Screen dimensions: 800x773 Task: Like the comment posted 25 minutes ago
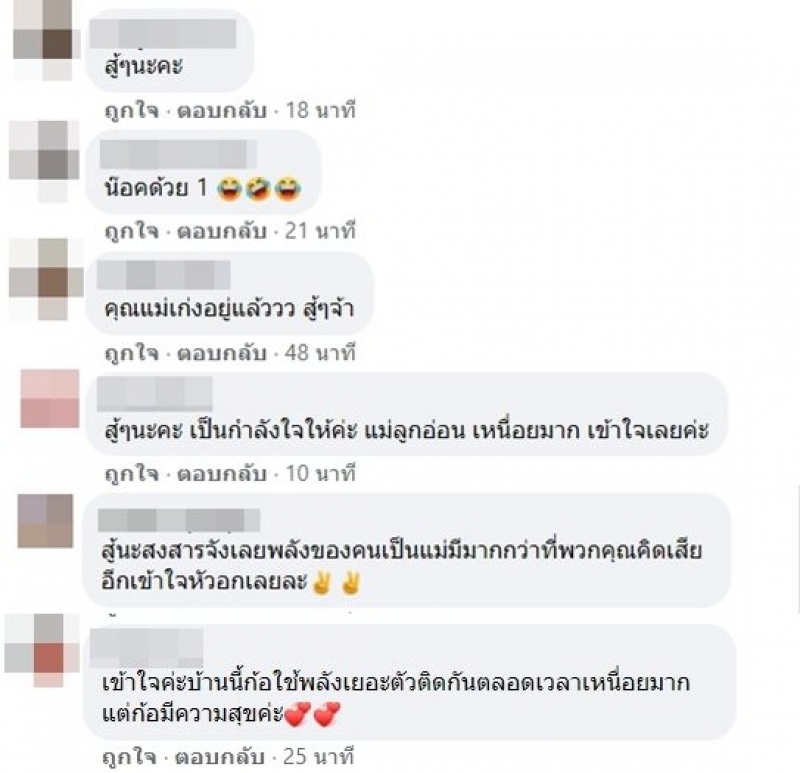[x=130, y=757]
